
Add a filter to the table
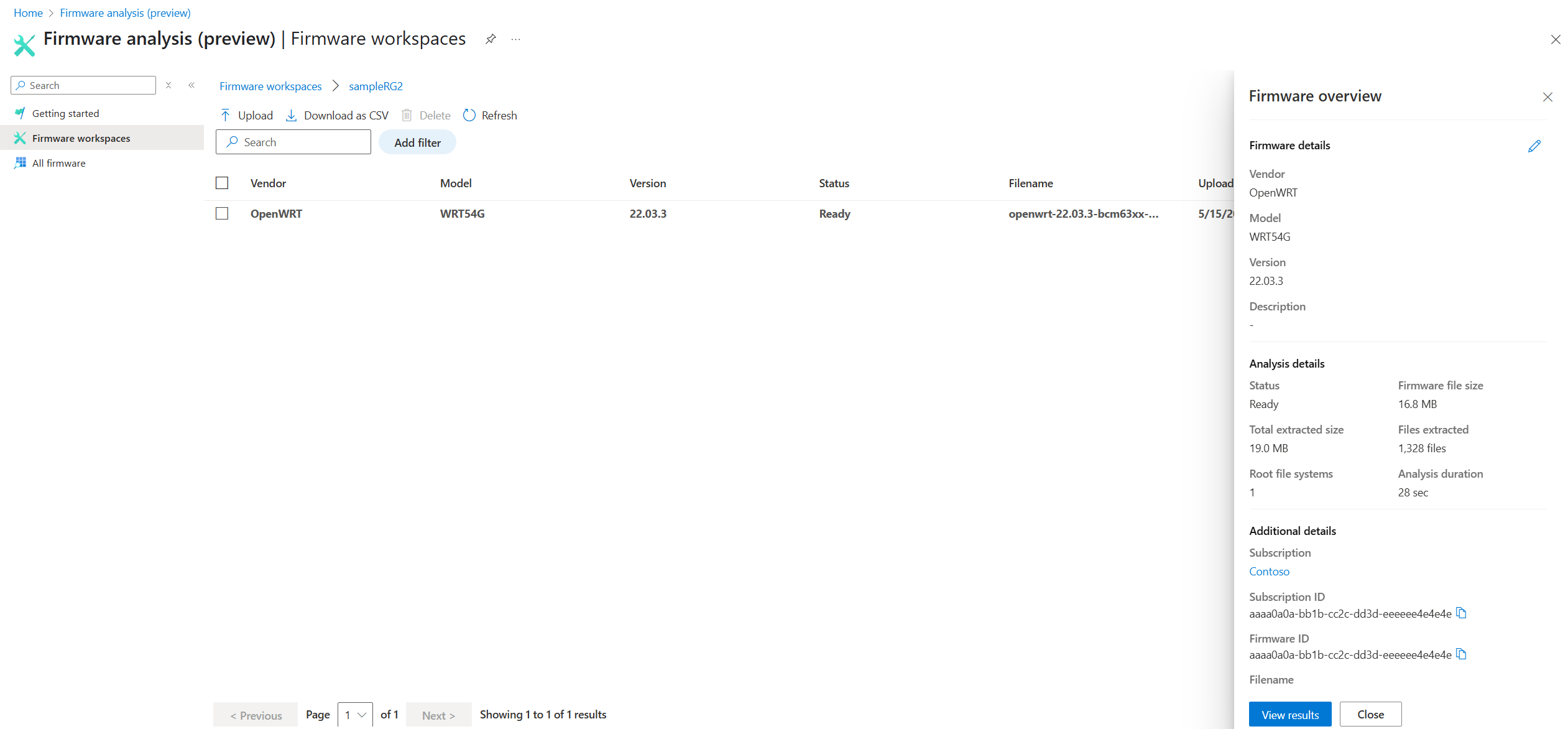tap(417, 142)
